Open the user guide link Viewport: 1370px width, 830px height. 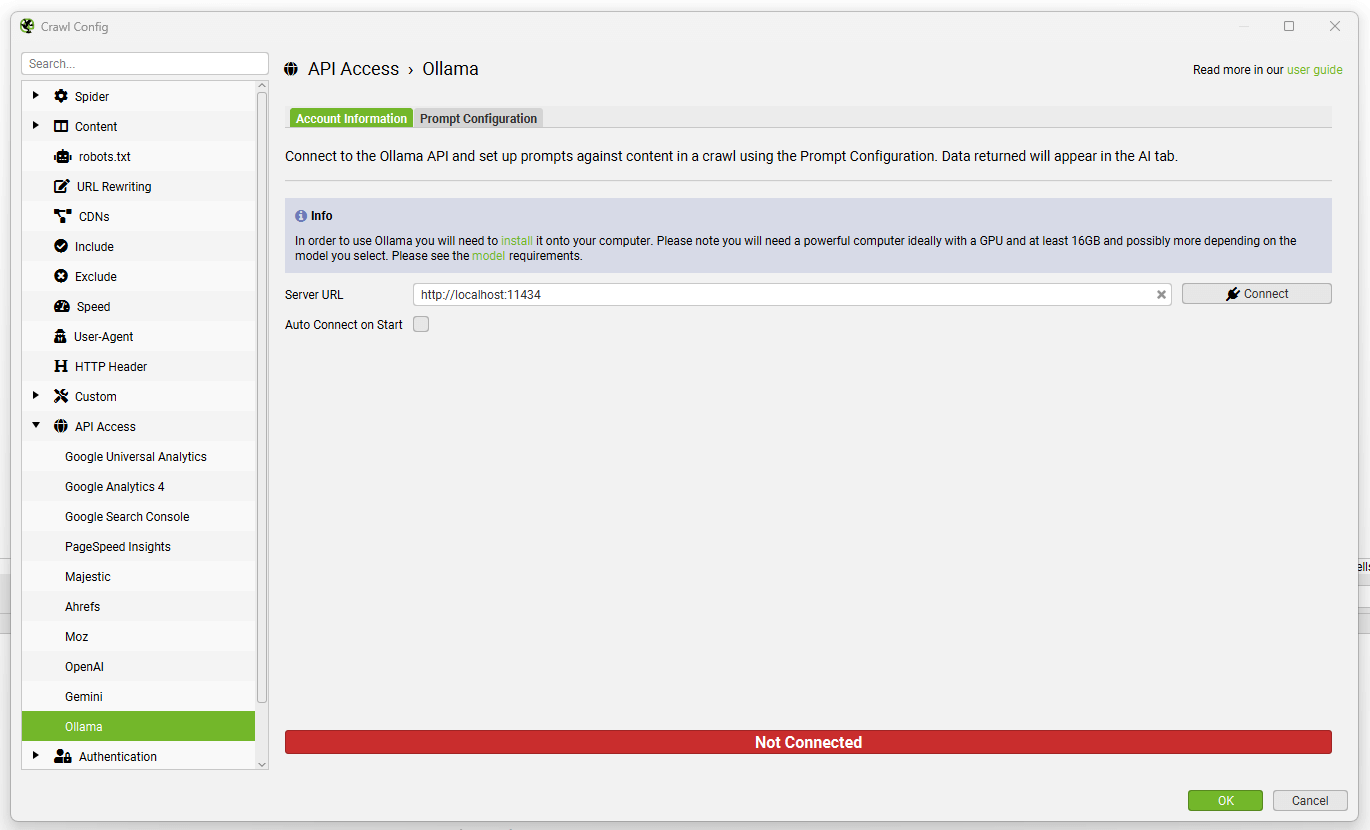point(1314,70)
